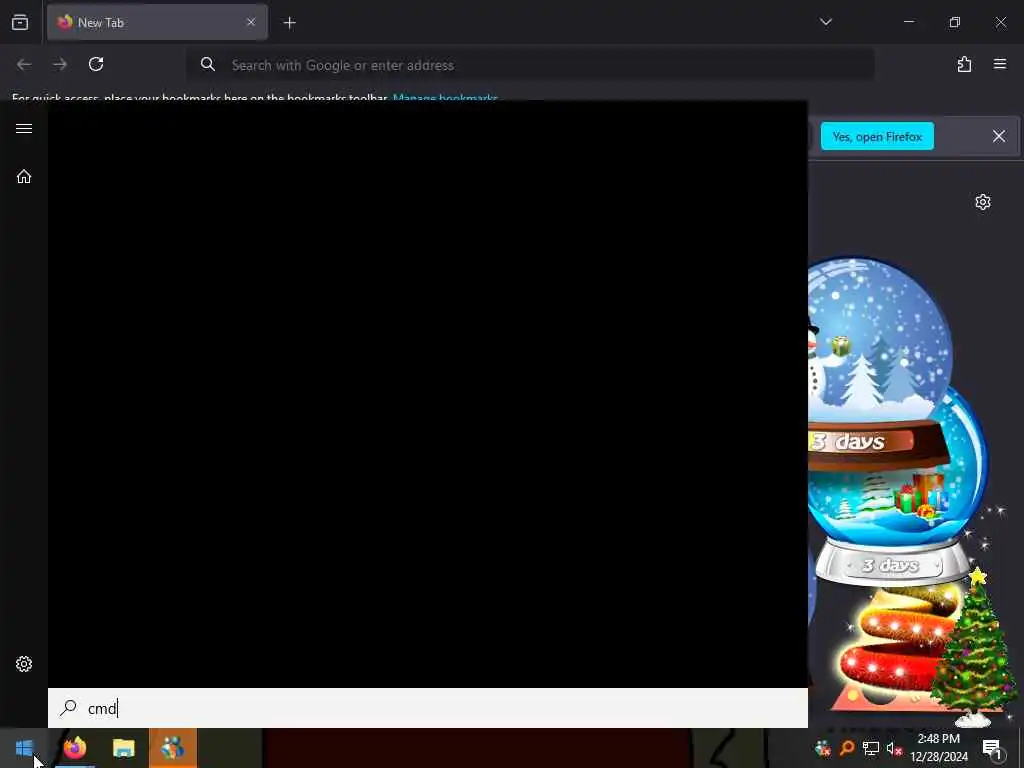Open the Firefox View icon beside the tabs
This screenshot has width=1024, height=768.
[x=20, y=22]
